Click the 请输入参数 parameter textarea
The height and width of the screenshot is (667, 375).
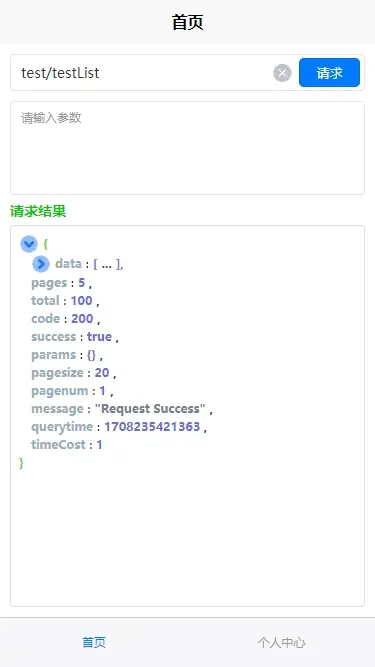(188, 148)
